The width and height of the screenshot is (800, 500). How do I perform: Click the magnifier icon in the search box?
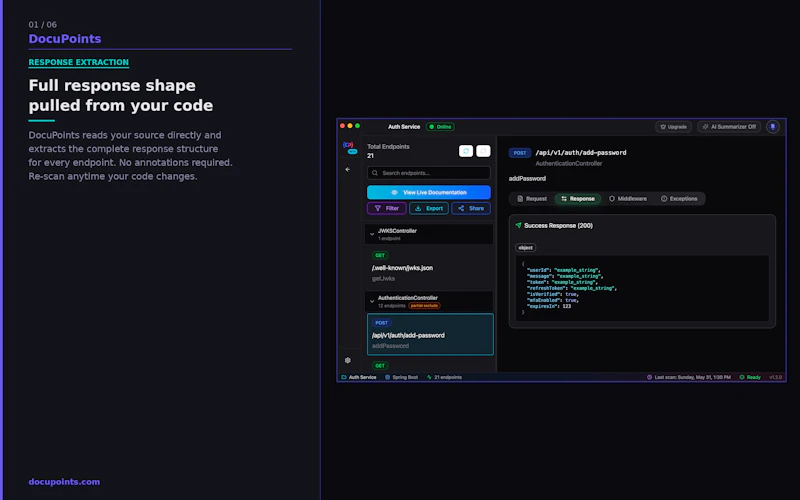point(375,173)
